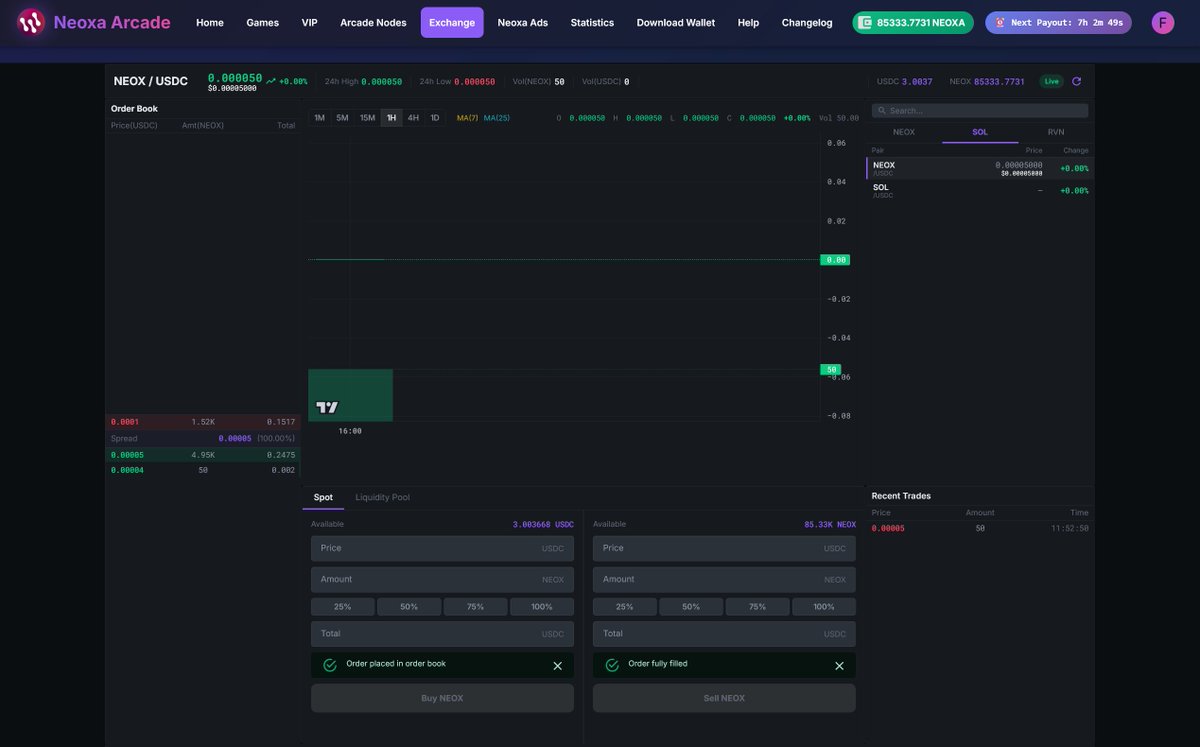The width and height of the screenshot is (1200, 747).
Task: Focus the pair Search field
Action: (980, 111)
